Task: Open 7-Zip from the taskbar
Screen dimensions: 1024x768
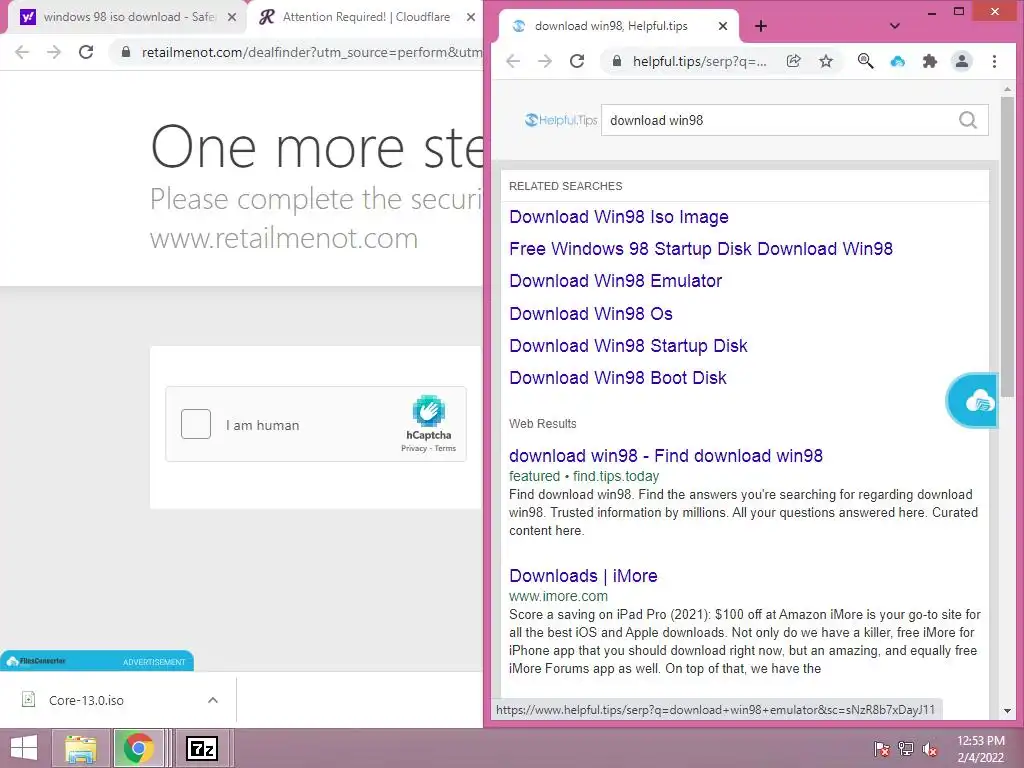Action: click(201, 748)
